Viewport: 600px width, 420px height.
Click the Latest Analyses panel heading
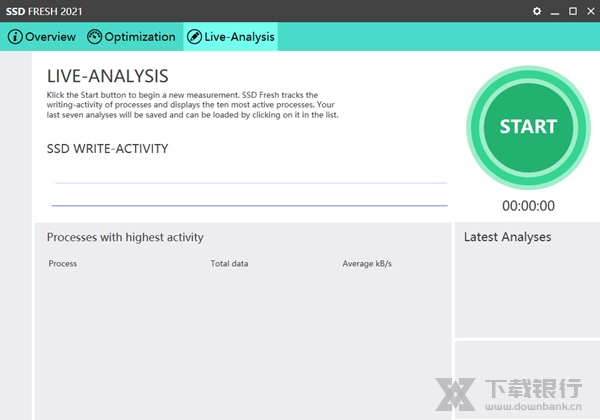point(507,237)
